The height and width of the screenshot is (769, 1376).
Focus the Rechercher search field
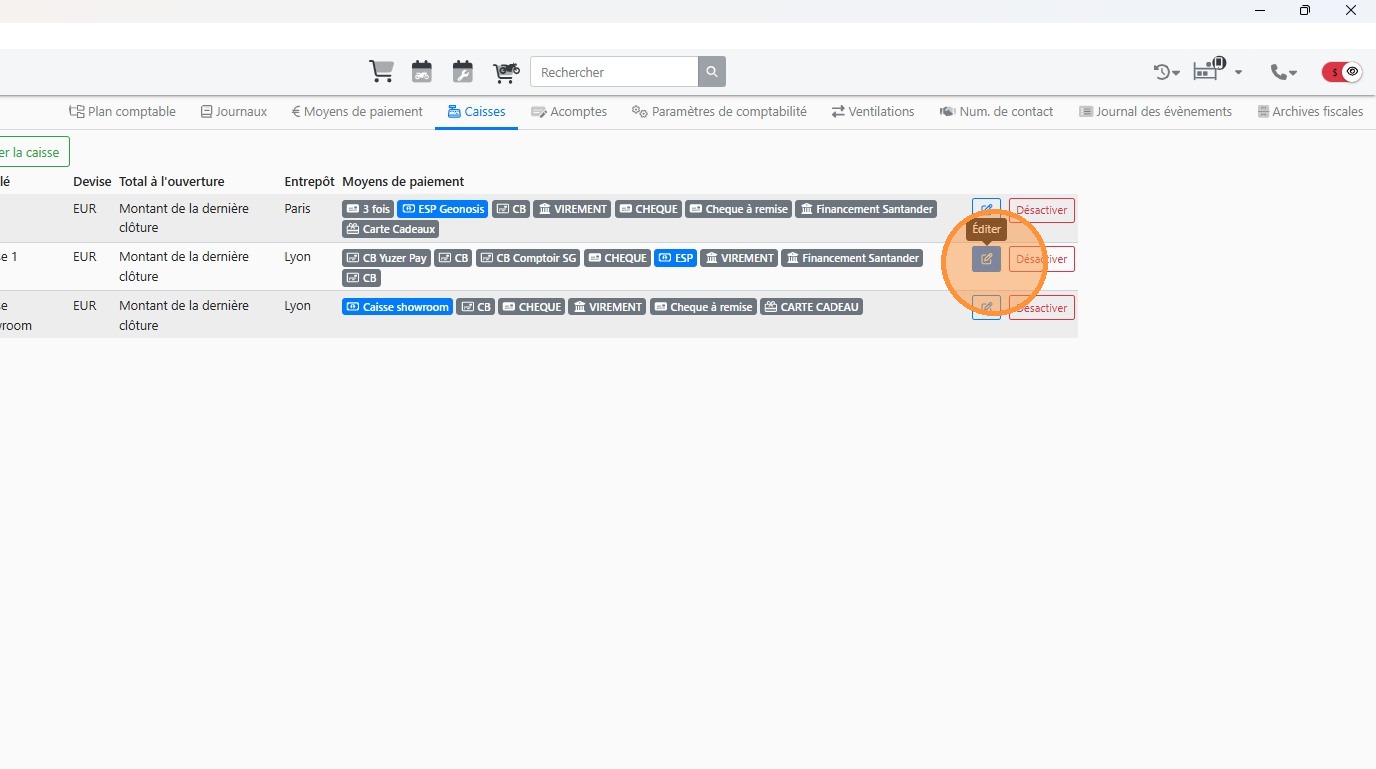coord(614,72)
